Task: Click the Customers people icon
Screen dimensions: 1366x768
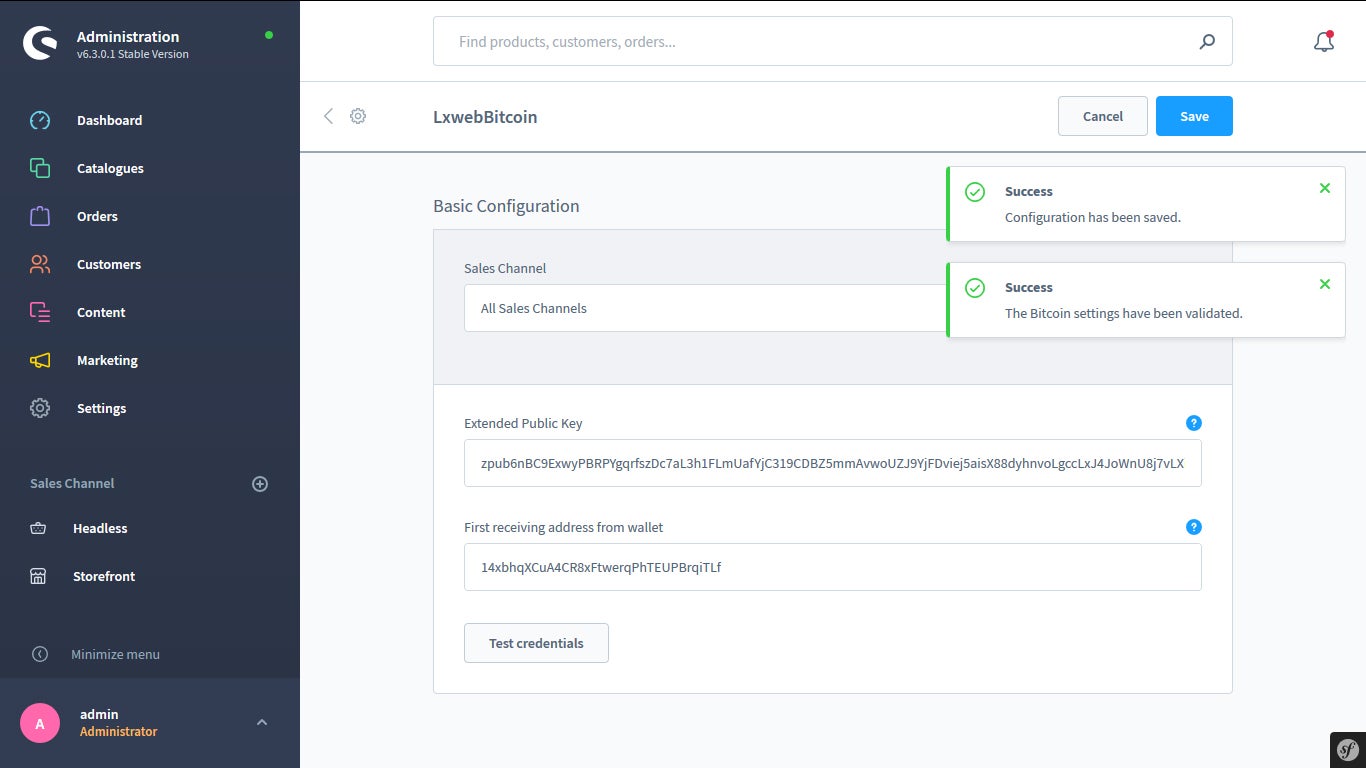Action: click(40, 264)
